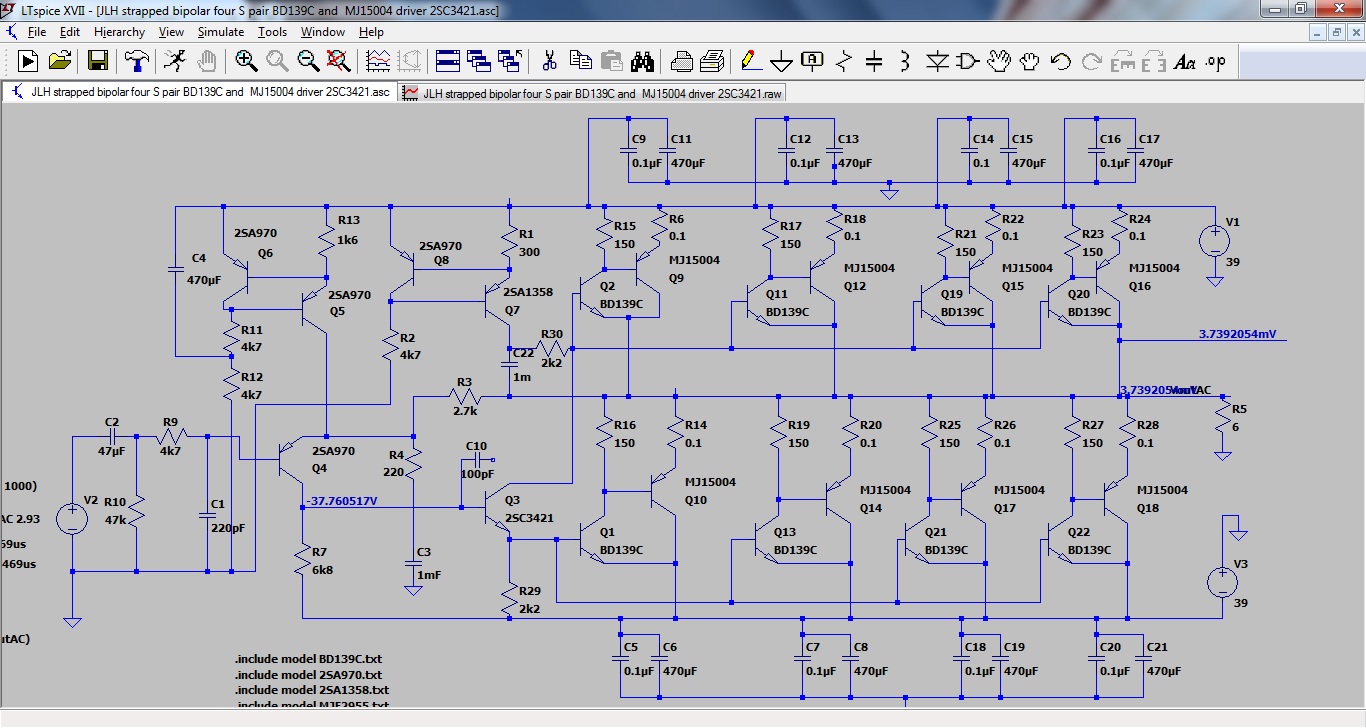Click the Q9 MJ15004 transistor label
The height and width of the screenshot is (728, 1366).
click(x=694, y=269)
